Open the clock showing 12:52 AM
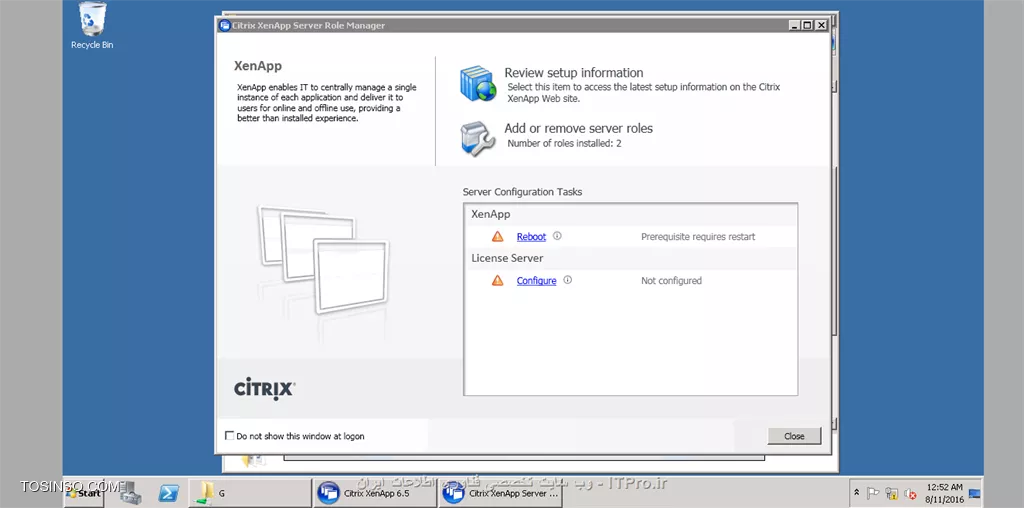The height and width of the screenshot is (508, 1024). [944, 493]
